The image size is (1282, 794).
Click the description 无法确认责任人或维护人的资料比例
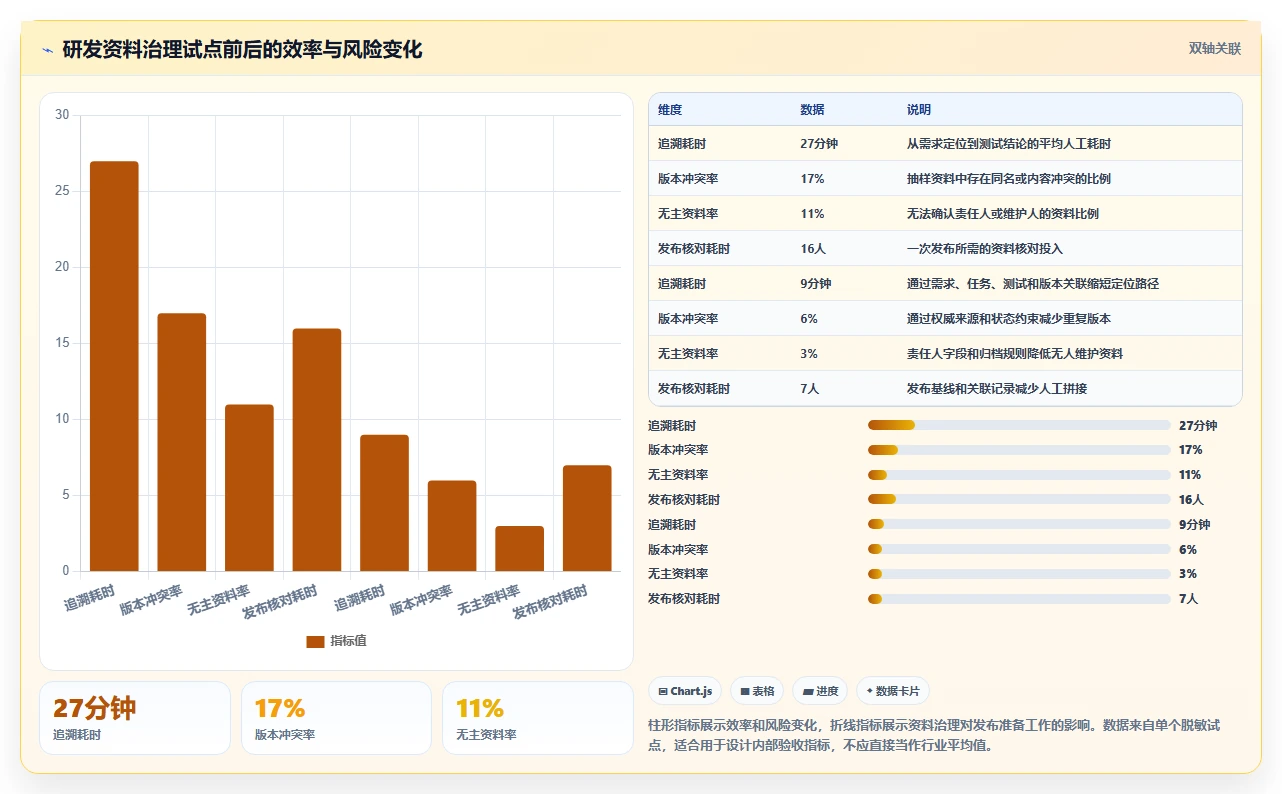pos(1003,214)
